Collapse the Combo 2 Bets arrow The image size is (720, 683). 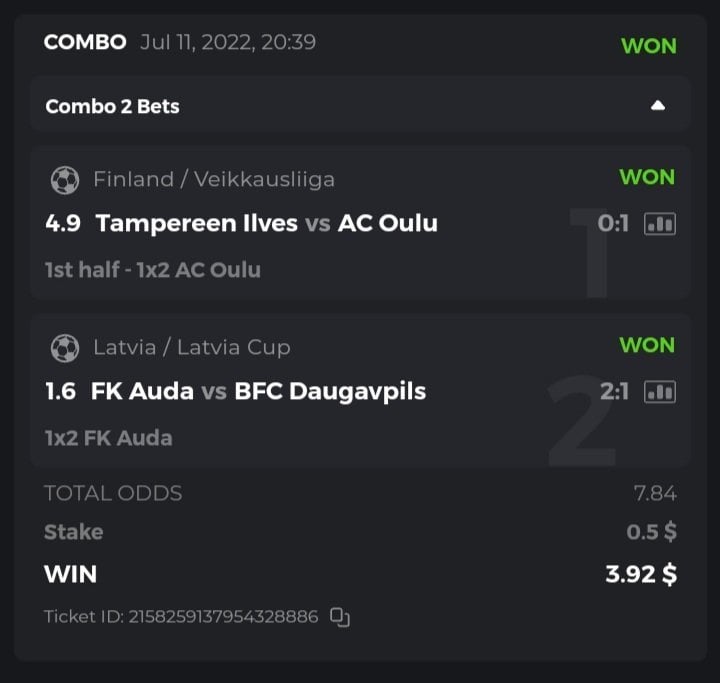tap(657, 105)
